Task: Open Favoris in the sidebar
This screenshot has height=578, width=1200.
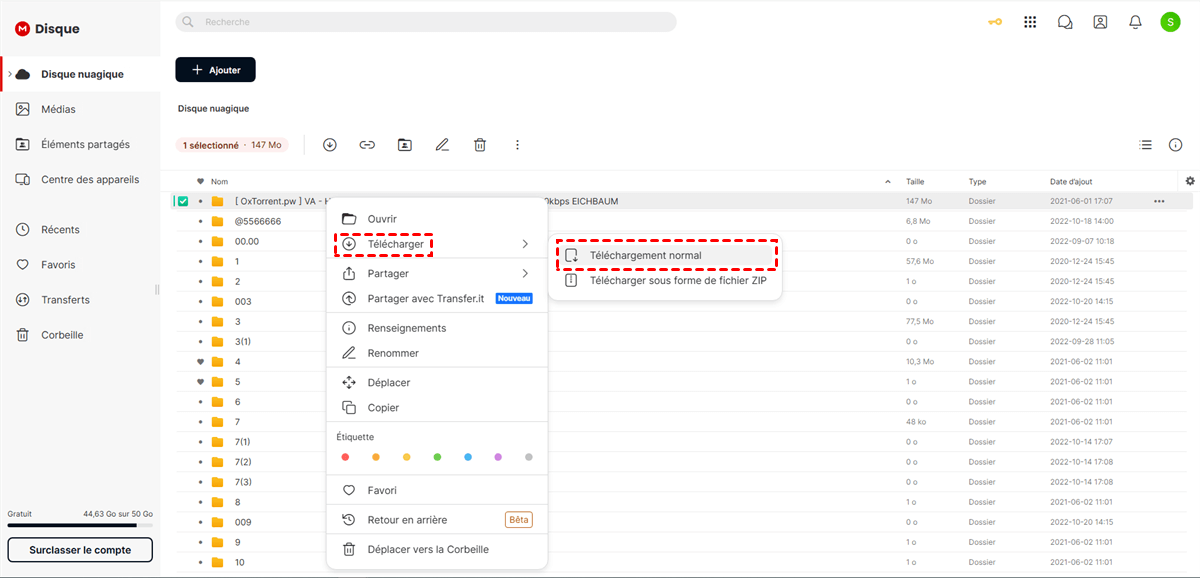Action: (x=80, y=264)
